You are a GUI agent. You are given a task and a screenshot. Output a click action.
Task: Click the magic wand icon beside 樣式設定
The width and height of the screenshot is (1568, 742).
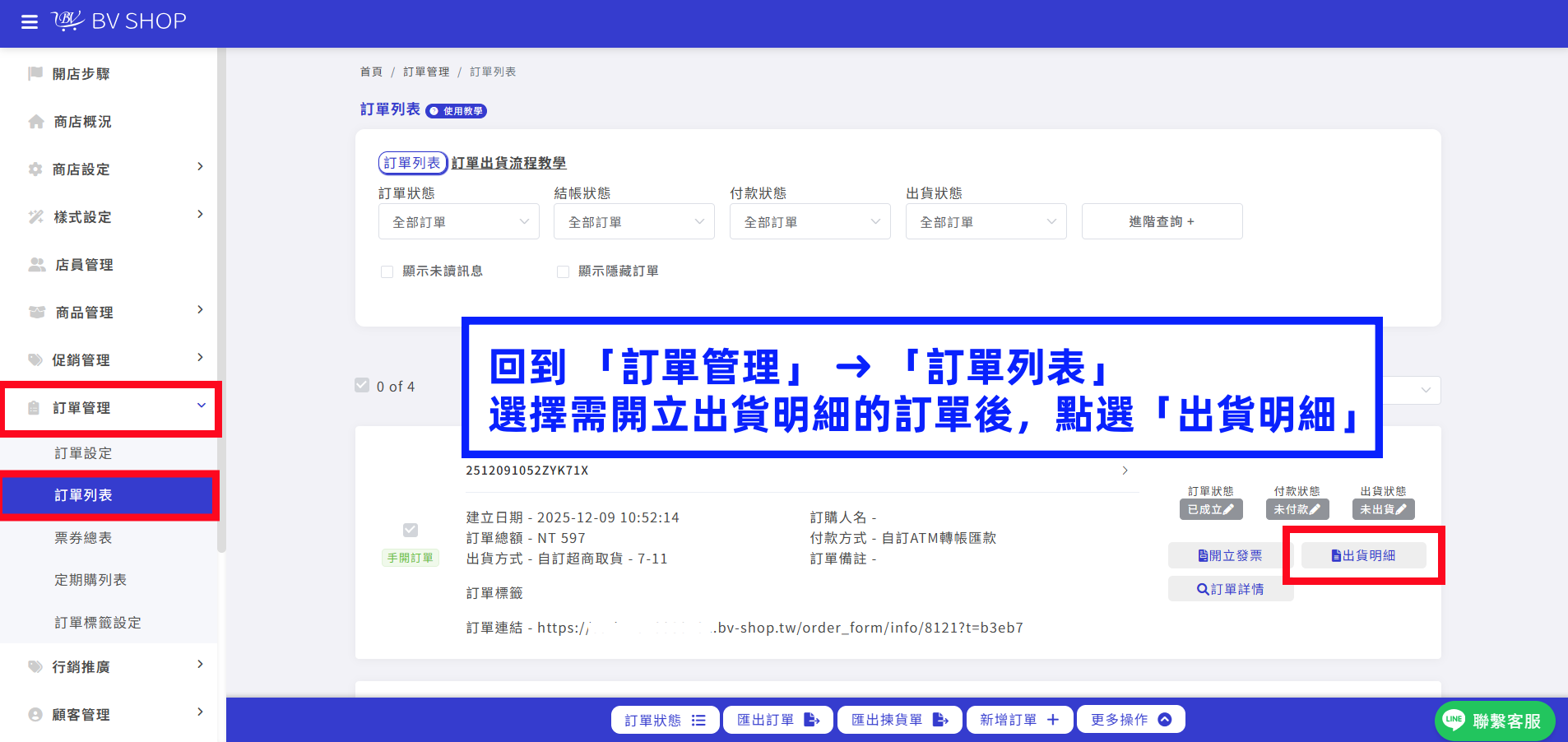(36, 217)
